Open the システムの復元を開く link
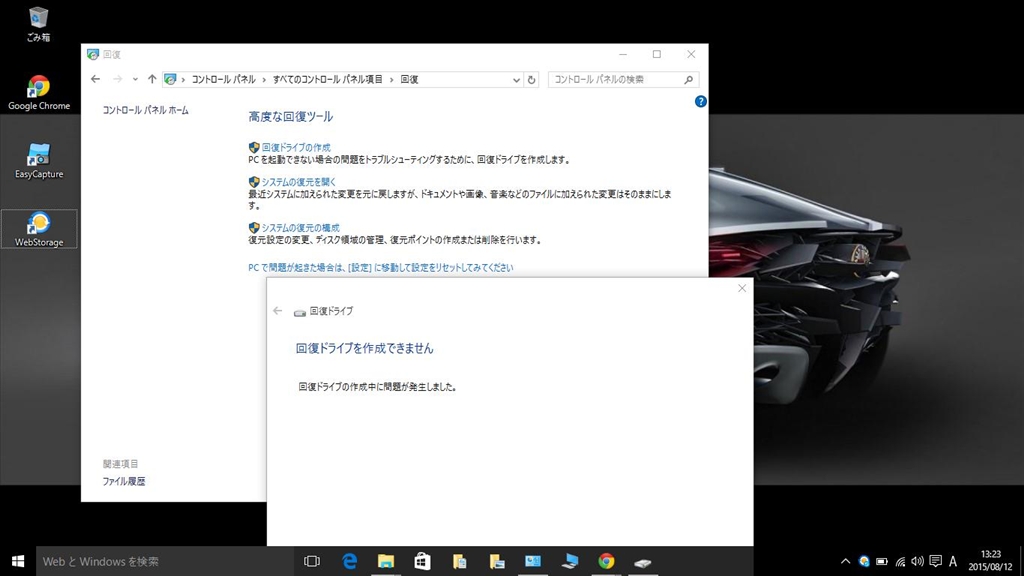The image size is (1024, 576). click(298, 182)
